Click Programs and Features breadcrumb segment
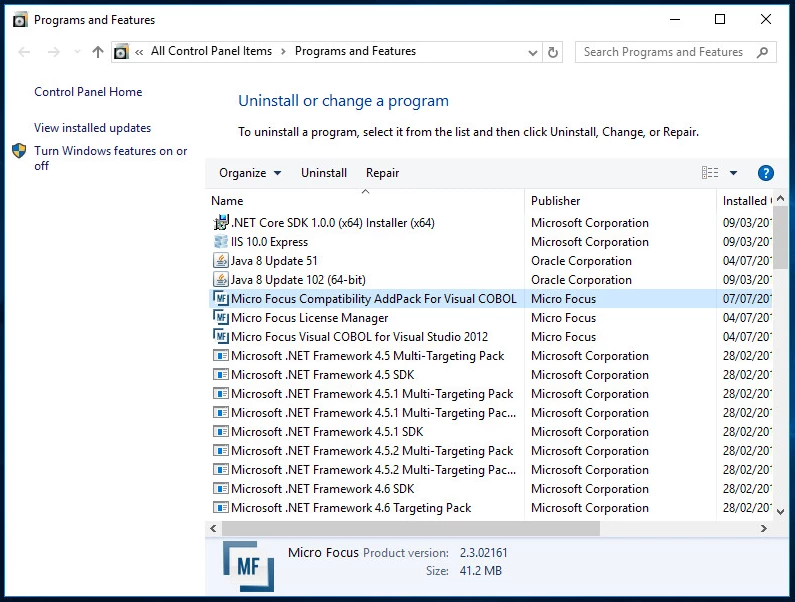The image size is (795, 602). tap(355, 51)
